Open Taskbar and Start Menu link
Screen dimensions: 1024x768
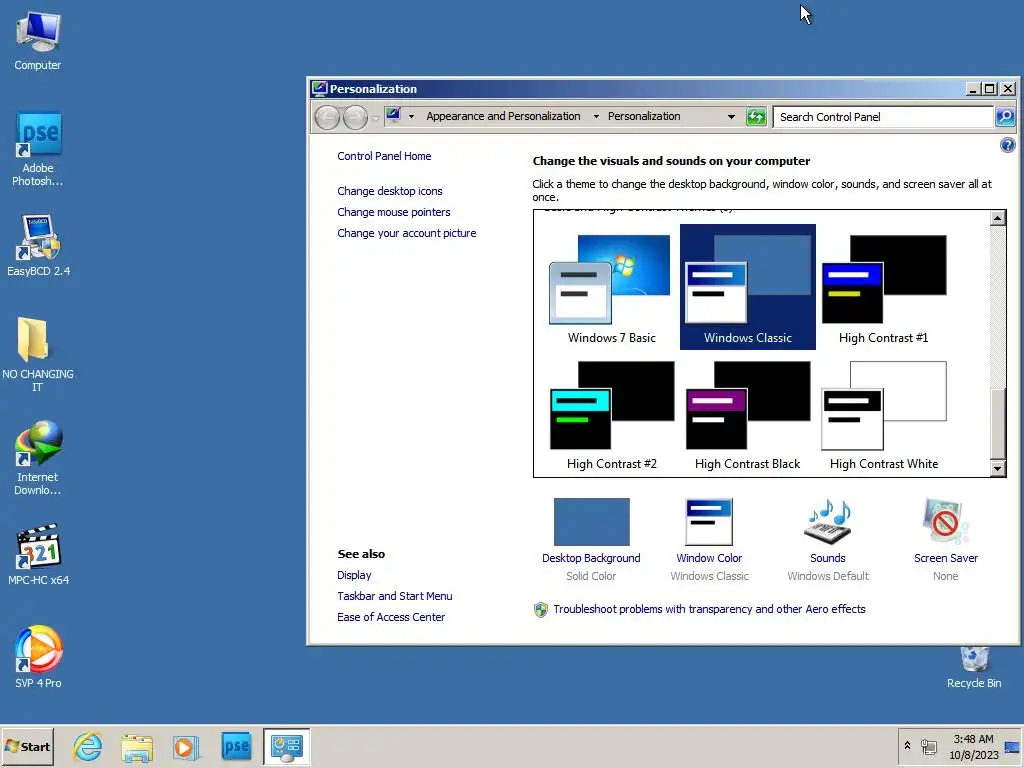coord(394,596)
